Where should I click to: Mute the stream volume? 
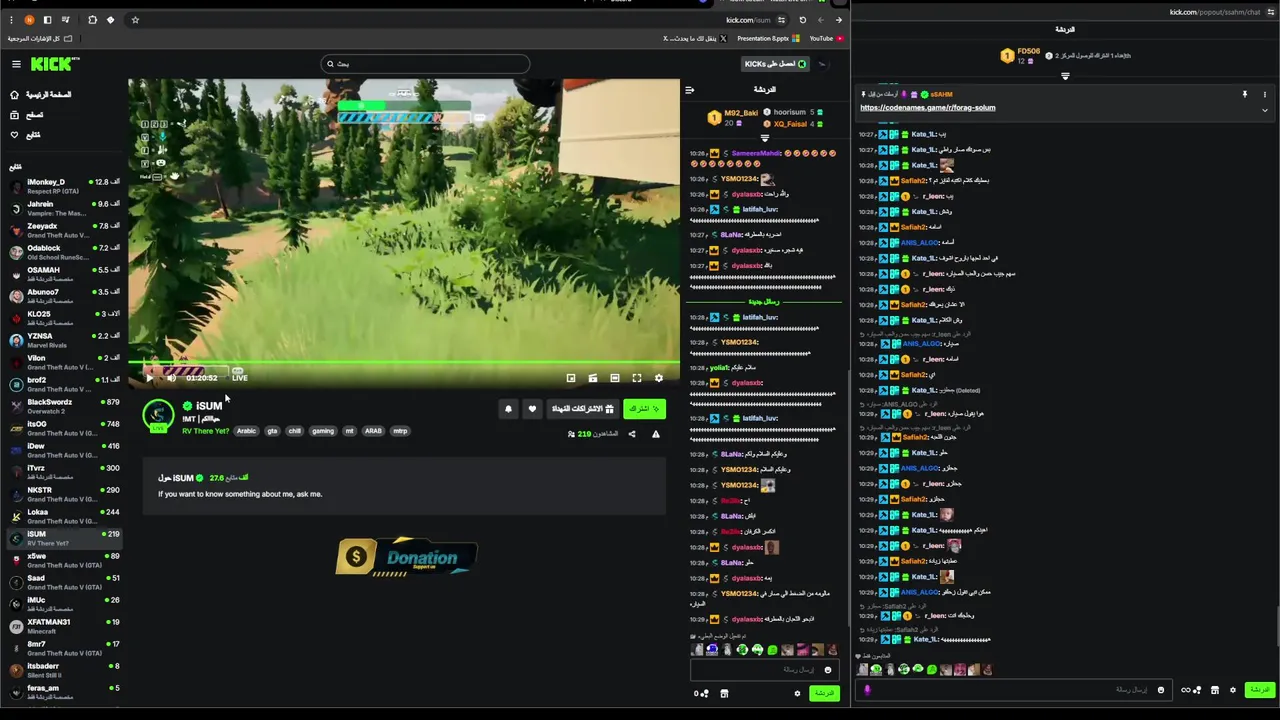coord(171,378)
